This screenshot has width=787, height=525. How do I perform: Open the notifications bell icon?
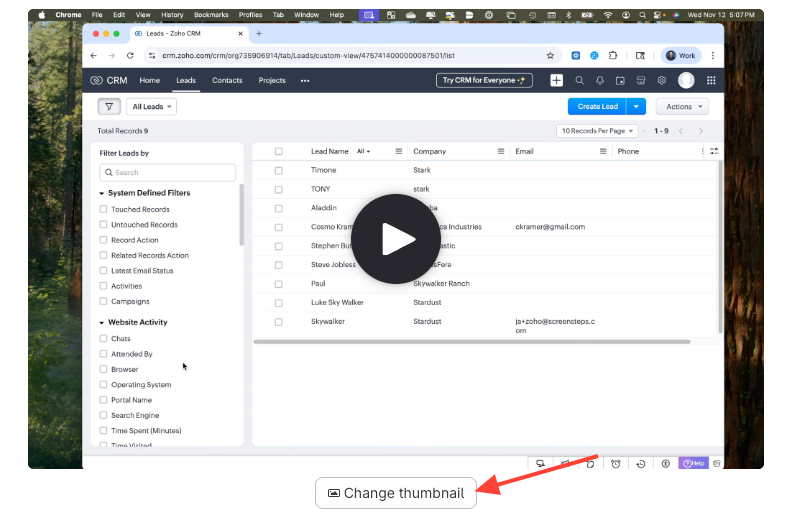(600, 81)
